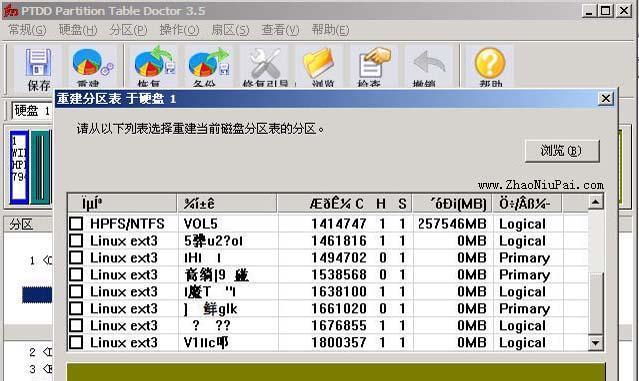The height and width of the screenshot is (381, 639).
Task: Tick checkbox for ext3 partition at cylinder 1461816
Action: click(x=76, y=240)
